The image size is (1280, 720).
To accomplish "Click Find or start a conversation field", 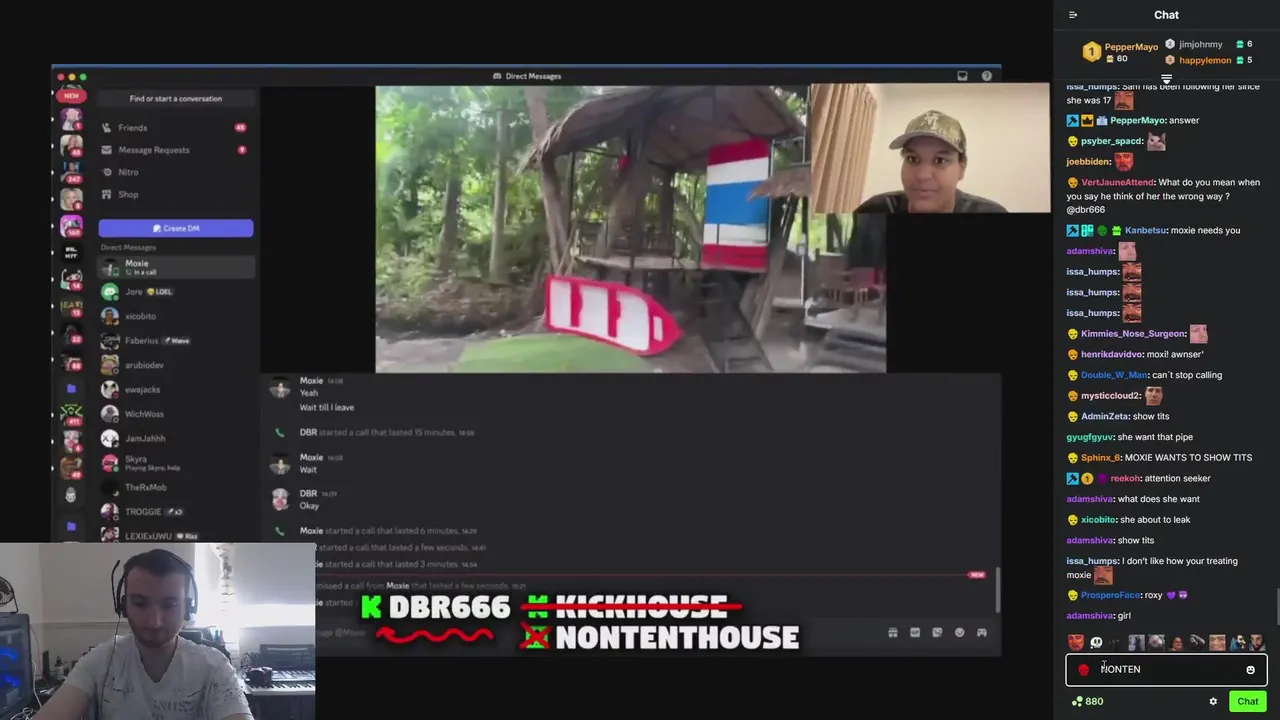I will click(x=176, y=98).
